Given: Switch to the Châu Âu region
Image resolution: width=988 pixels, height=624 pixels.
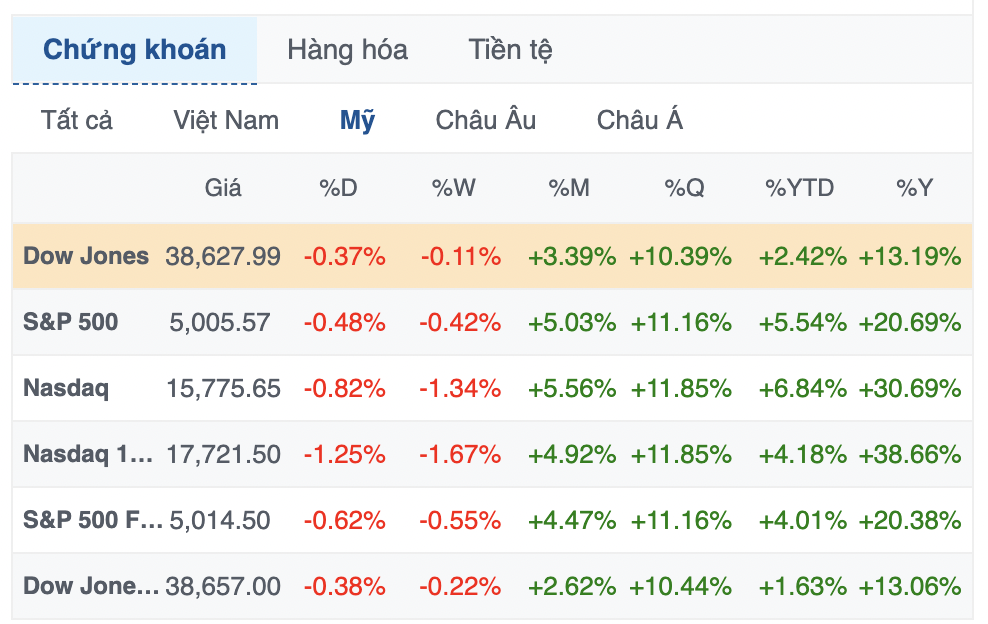Looking at the screenshot, I should coord(486,121).
